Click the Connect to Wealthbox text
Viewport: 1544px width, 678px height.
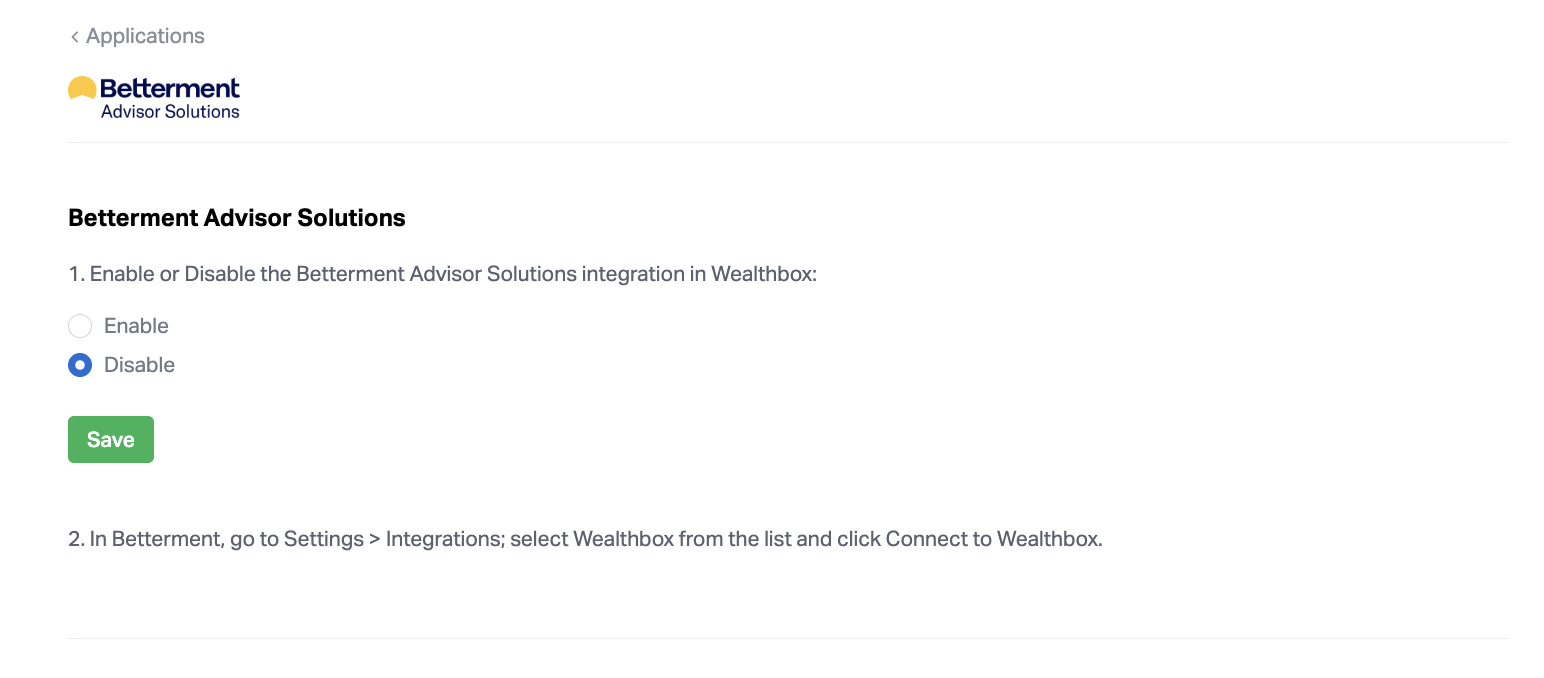coord(993,539)
